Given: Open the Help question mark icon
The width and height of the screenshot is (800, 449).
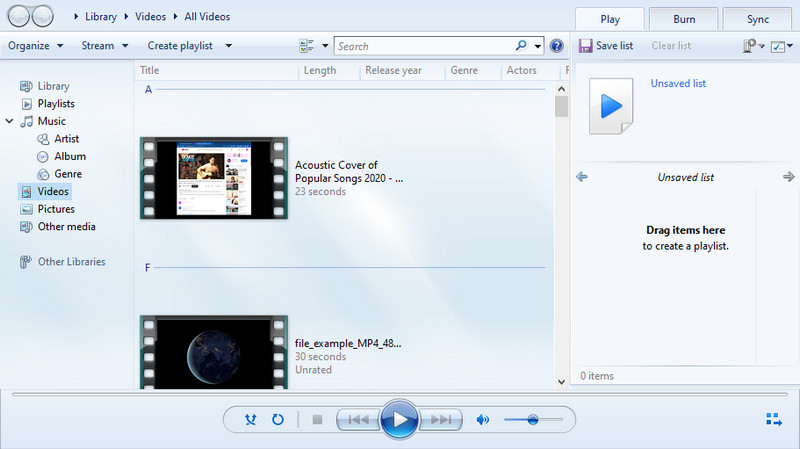Looking at the screenshot, I should click(x=557, y=46).
